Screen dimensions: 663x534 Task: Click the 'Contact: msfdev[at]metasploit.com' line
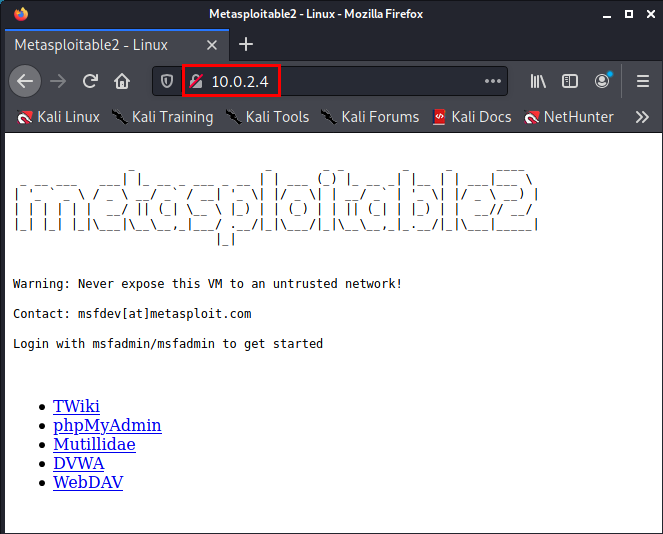(132, 313)
